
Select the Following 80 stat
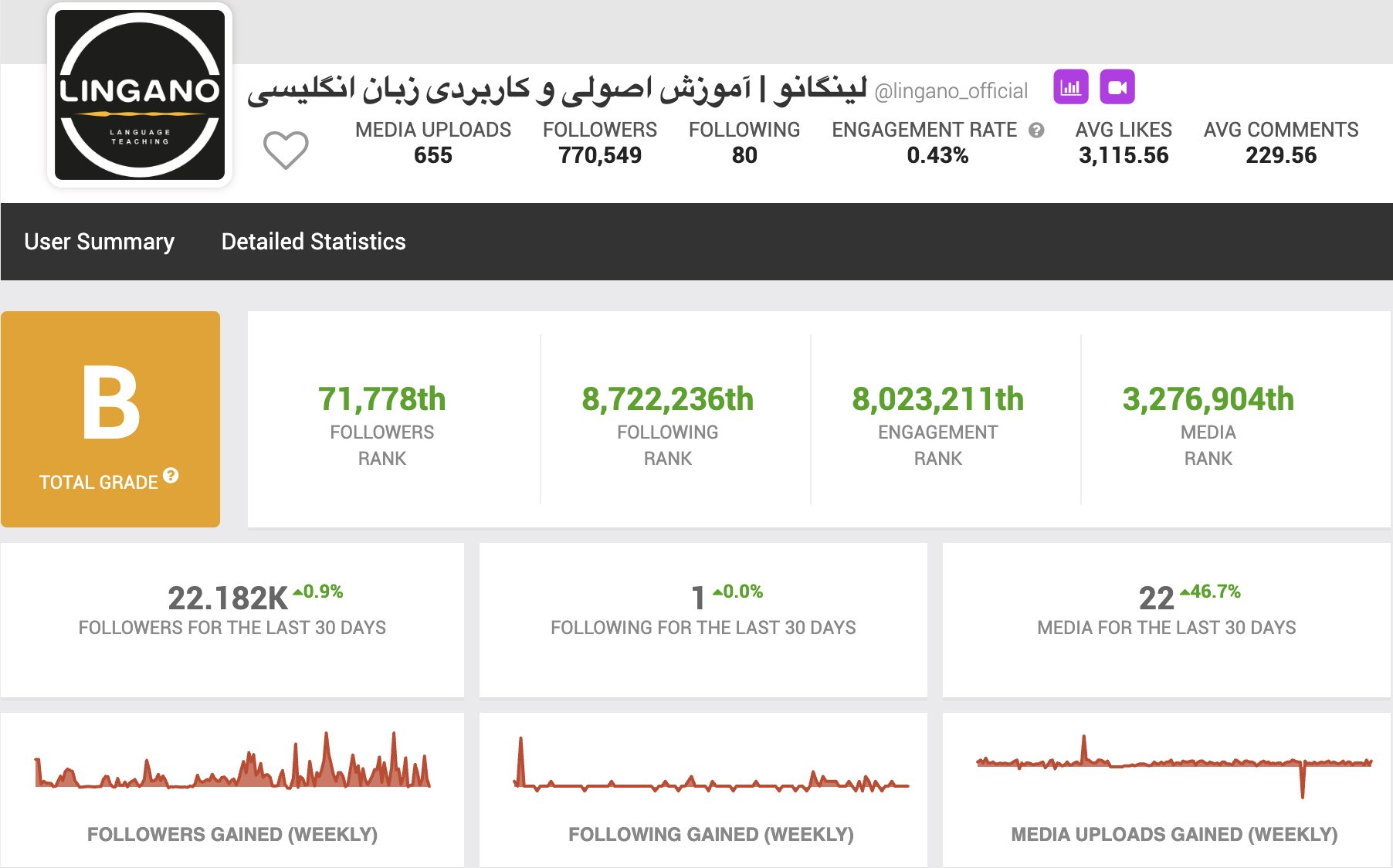[744, 143]
